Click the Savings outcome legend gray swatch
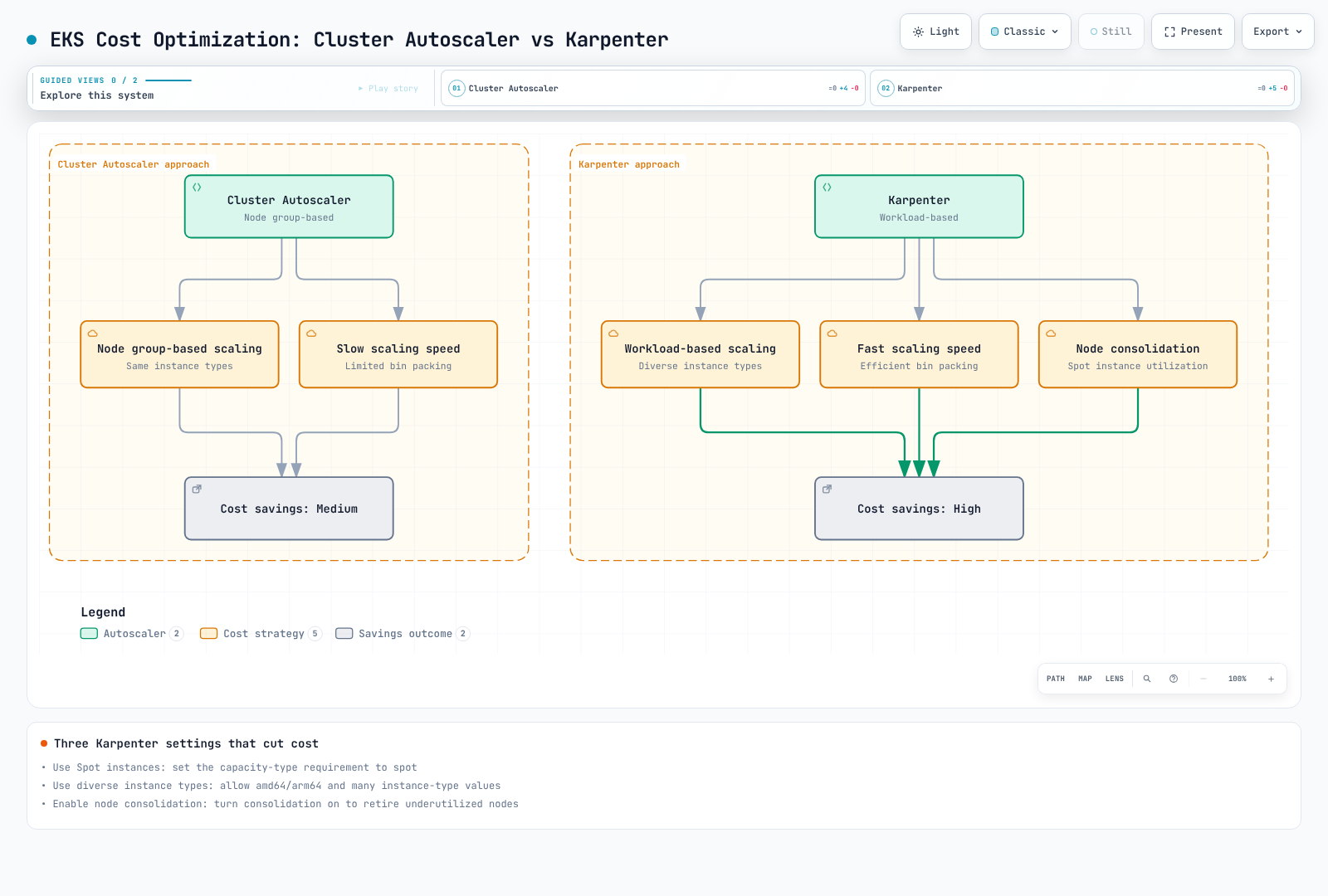Viewport: 1328px width, 896px height. click(x=344, y=634)
